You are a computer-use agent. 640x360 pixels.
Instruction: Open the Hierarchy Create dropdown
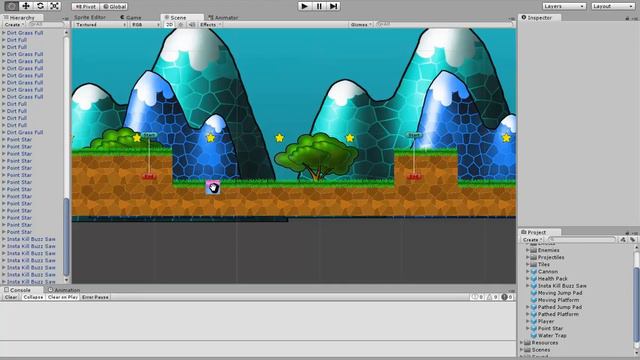pos(13,24)
